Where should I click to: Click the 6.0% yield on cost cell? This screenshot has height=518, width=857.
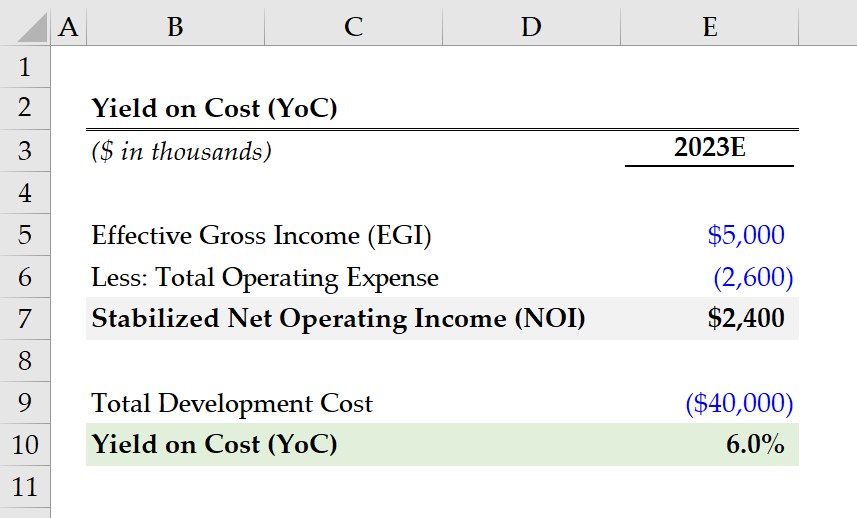[x=709, y=445]
